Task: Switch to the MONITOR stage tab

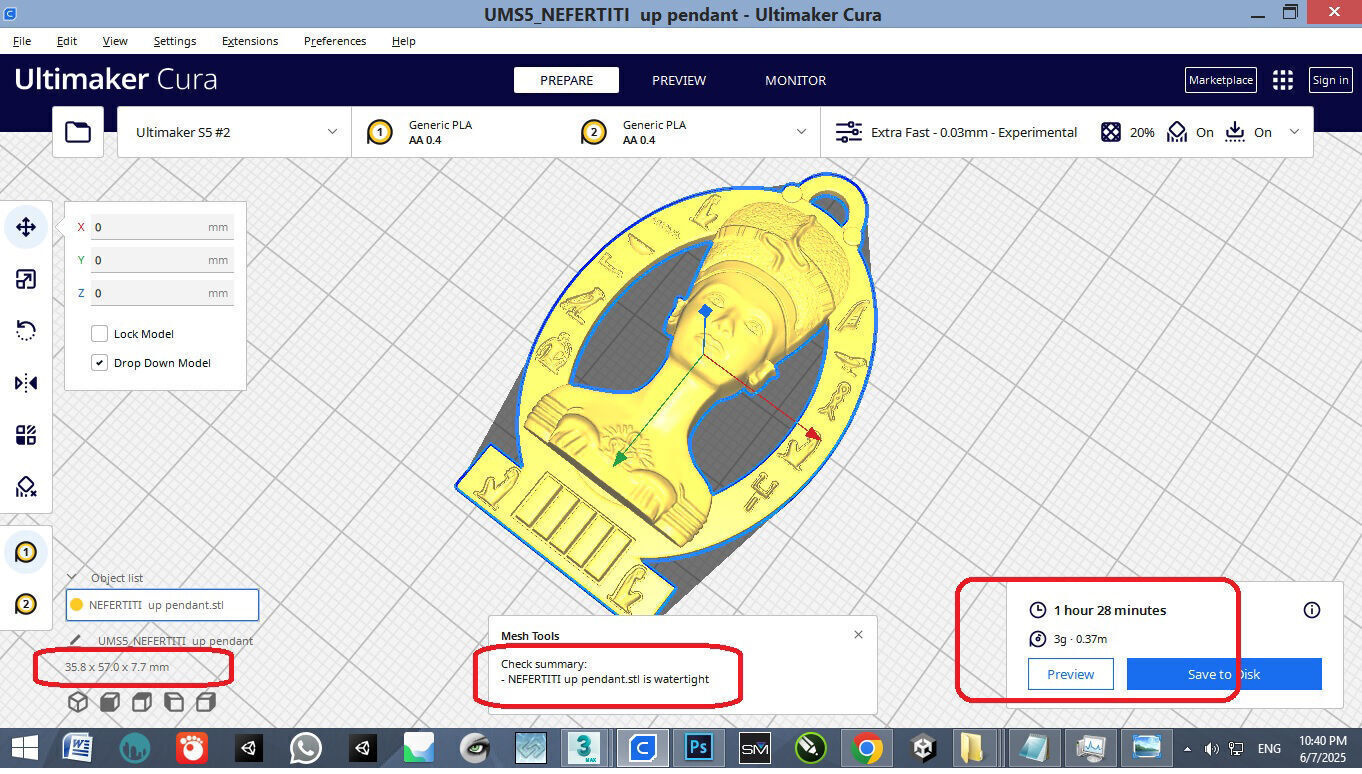Action: [x=795, y=80]
